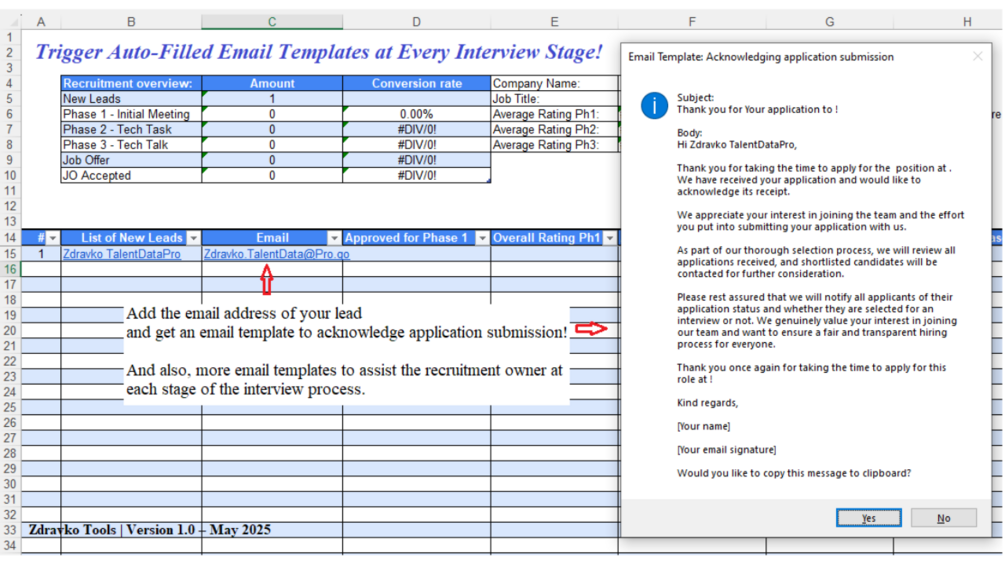1005x565 pixels.
Task: Click the '[Your name]' placeholder text
Action: tap(704, 426)
